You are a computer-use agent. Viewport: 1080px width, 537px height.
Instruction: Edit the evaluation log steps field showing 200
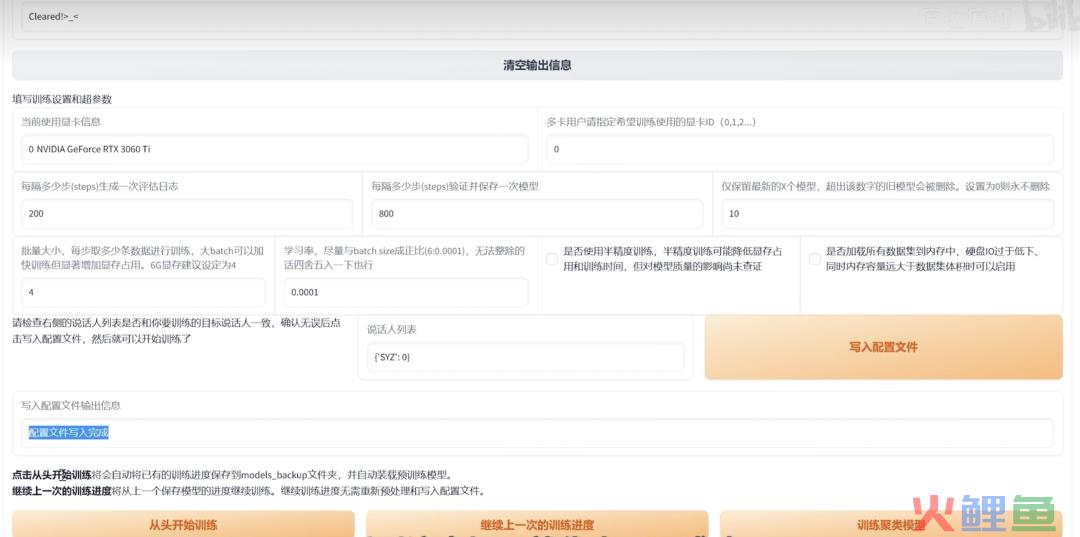(187, 213)
